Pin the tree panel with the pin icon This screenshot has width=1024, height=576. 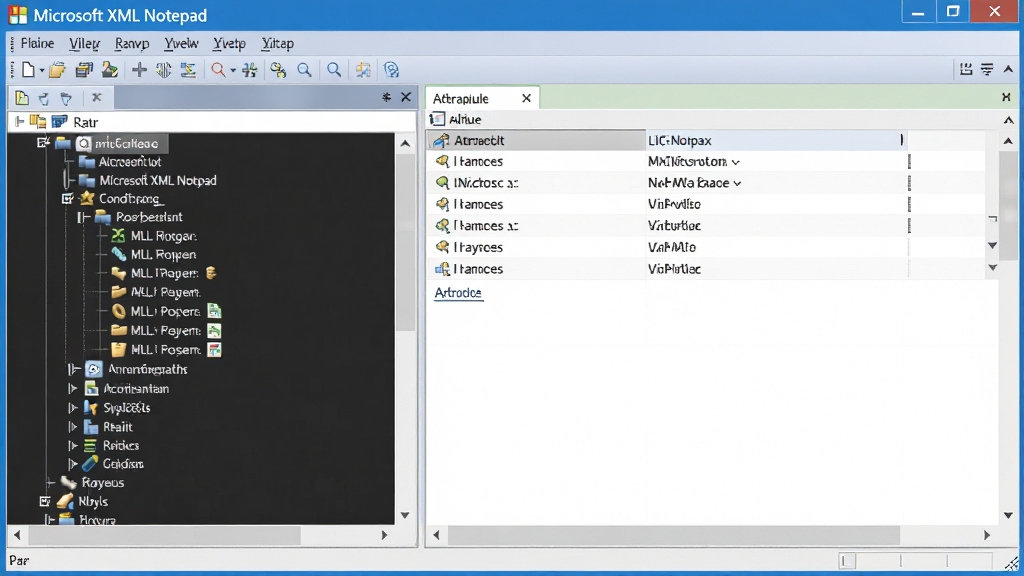pos(387,97)
